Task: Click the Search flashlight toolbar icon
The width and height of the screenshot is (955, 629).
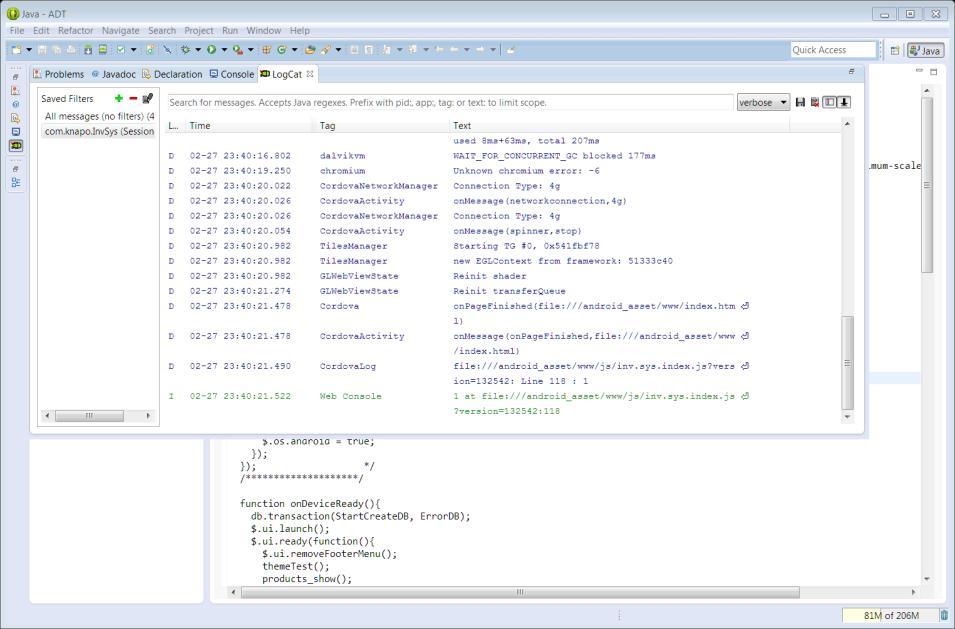Action: coord(326,50)
